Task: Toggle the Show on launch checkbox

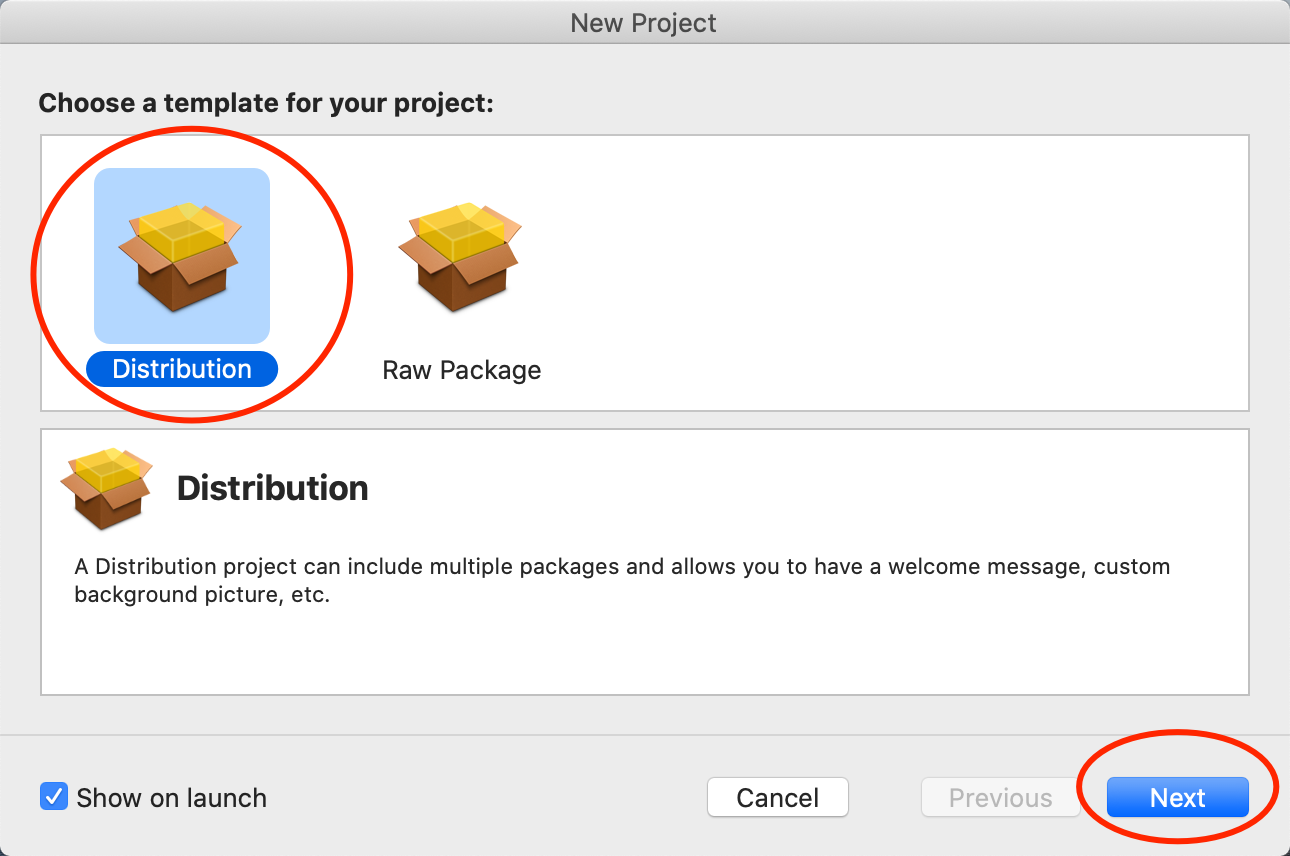Action: point(53,797)
